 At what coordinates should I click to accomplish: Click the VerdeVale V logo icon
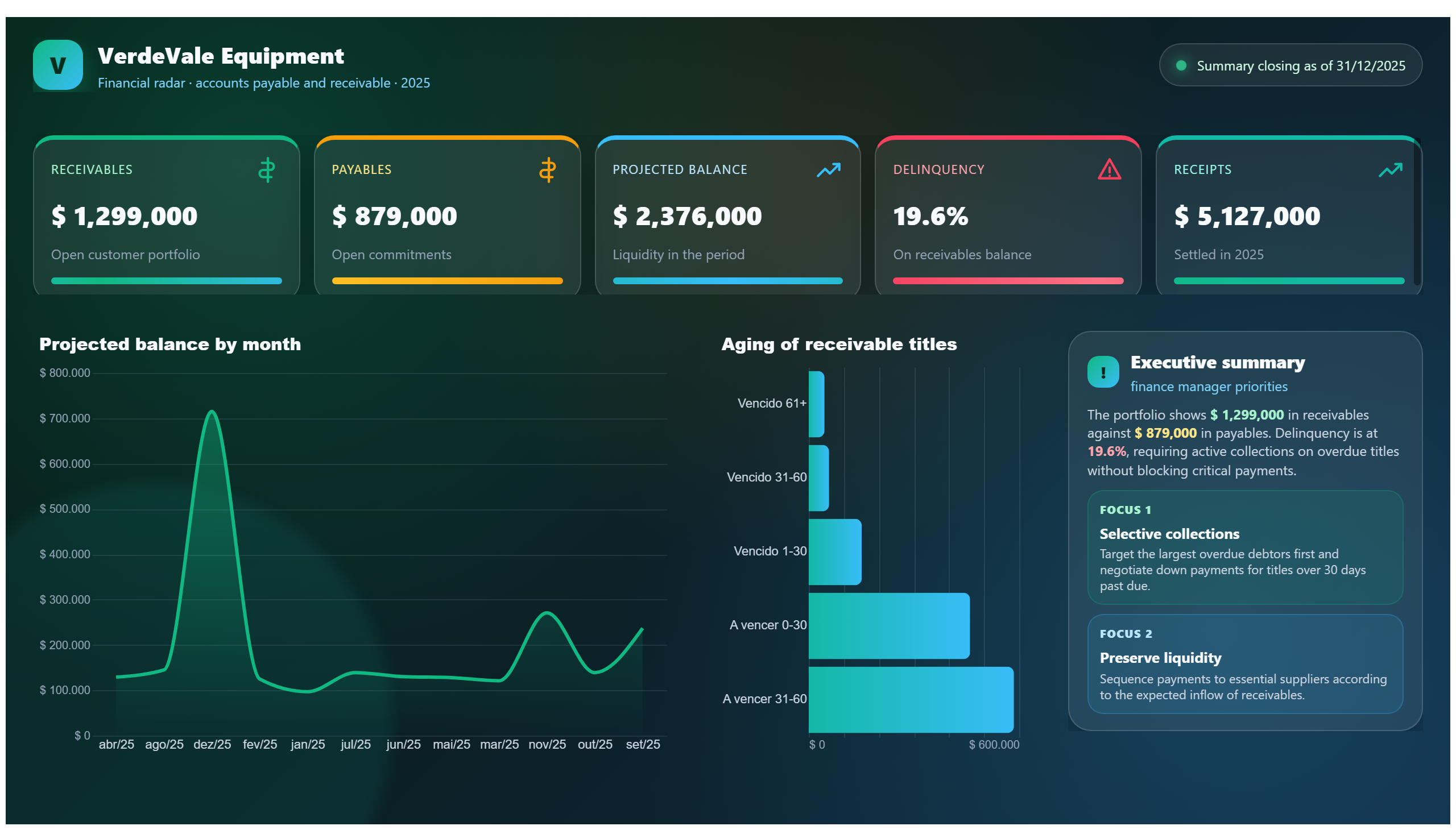pos(57,65)
